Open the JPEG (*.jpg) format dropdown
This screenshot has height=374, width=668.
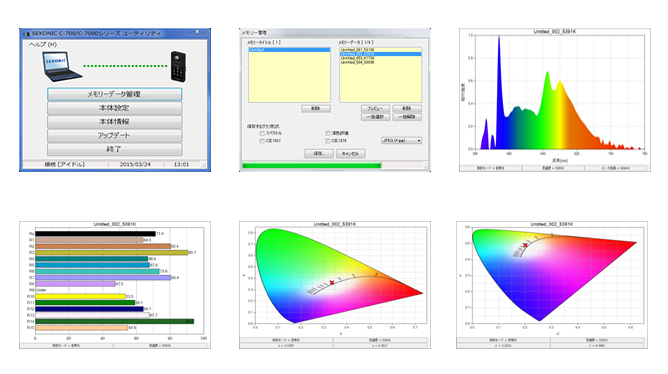click(401, 140)
